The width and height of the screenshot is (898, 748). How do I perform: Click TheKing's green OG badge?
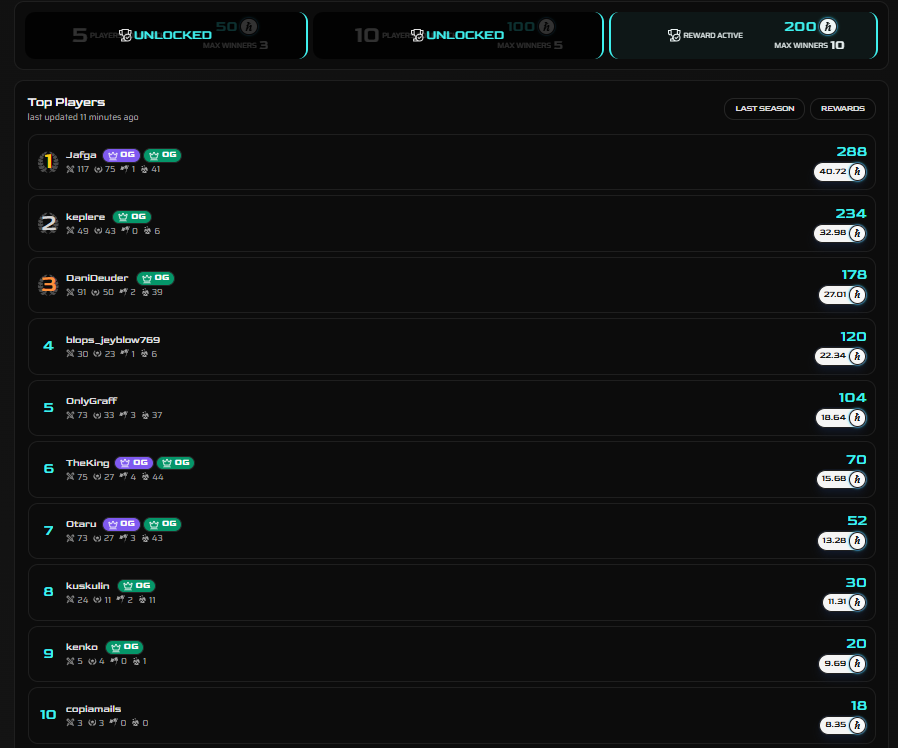[175, 463]
